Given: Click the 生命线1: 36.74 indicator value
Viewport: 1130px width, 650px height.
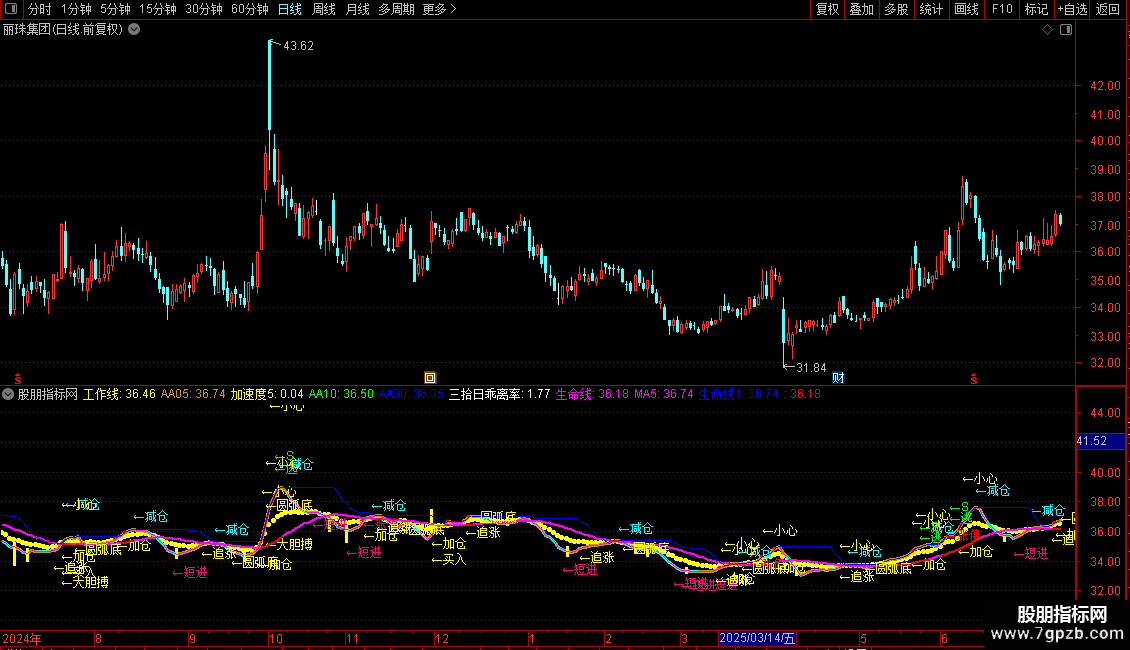Looking at the screenshot, I should pos(739,394).
